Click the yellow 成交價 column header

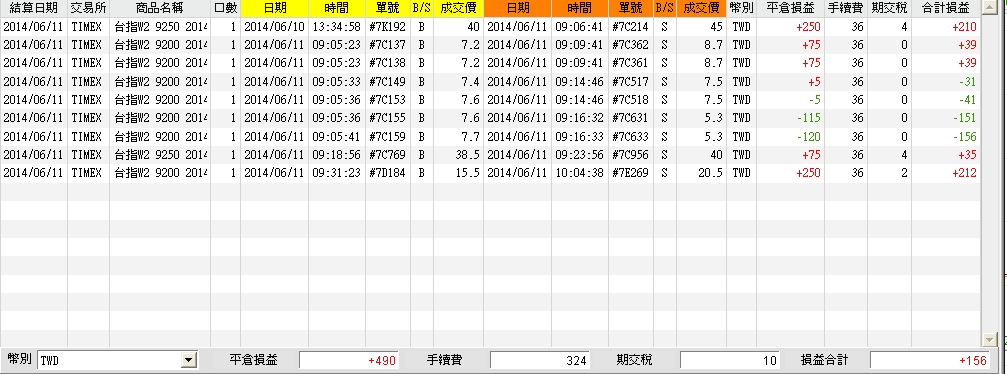(458, 8)
